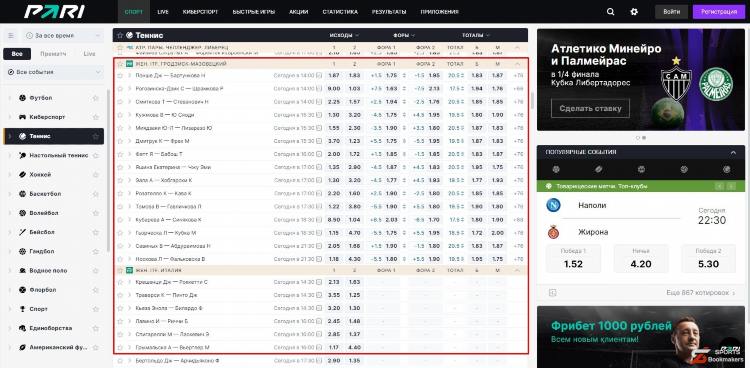Open +66 markets for Рогозинска-Дзик С match
The width and height of the screenshot is (750, 368).
(518, 89)
